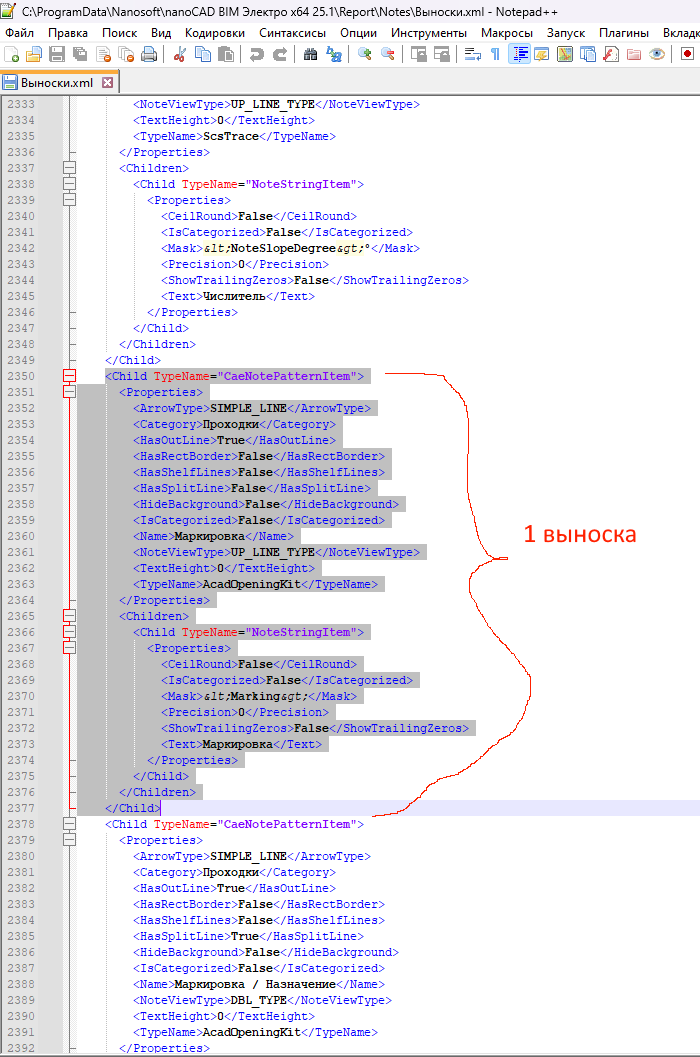Image resolution: width=700 pixels, height=1057 pixels.
Task: Click the Find binoculars icon
Action: 311,54
